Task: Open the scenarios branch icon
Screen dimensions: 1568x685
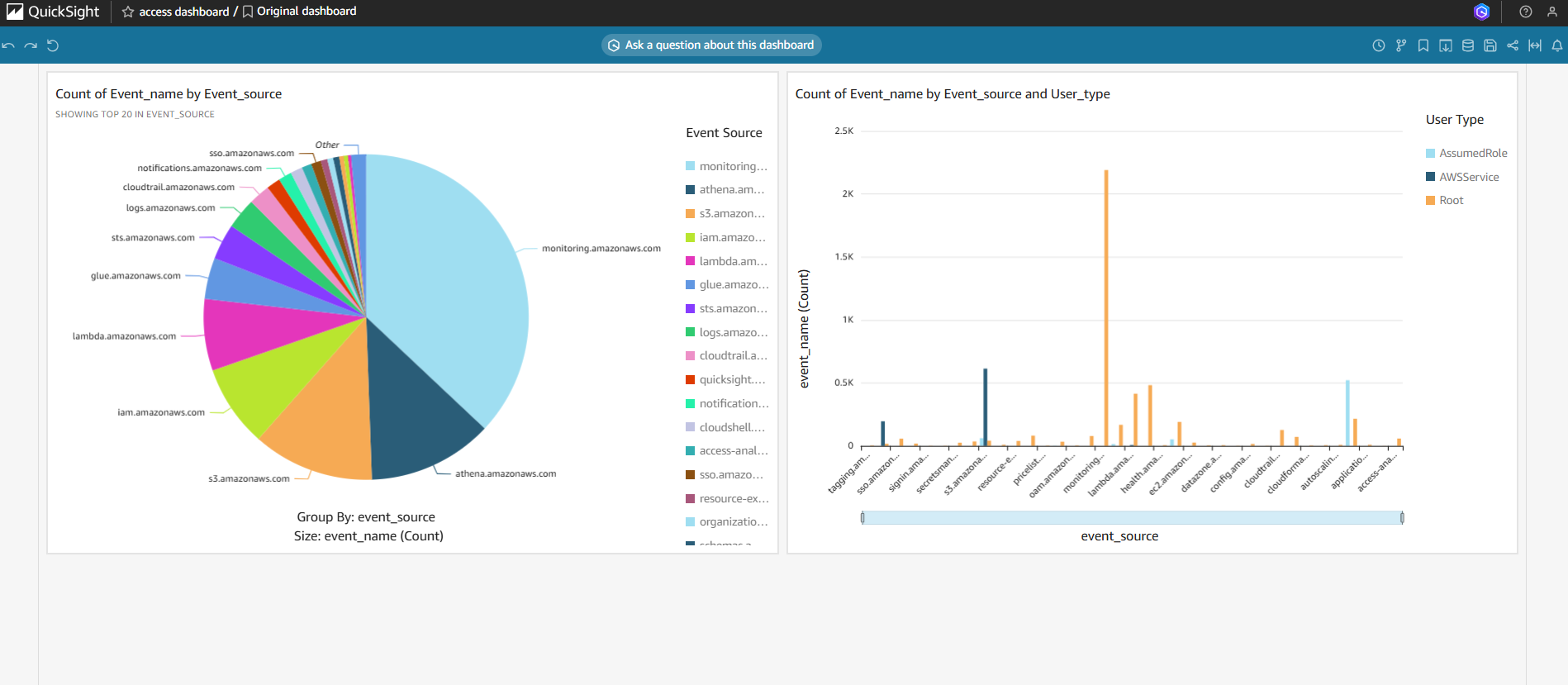Action: pyautogui.click(x=1401, y=45)
